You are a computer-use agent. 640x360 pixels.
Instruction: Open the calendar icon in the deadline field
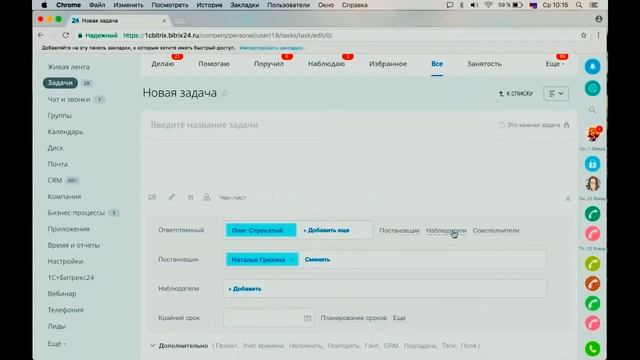(307, 318)
